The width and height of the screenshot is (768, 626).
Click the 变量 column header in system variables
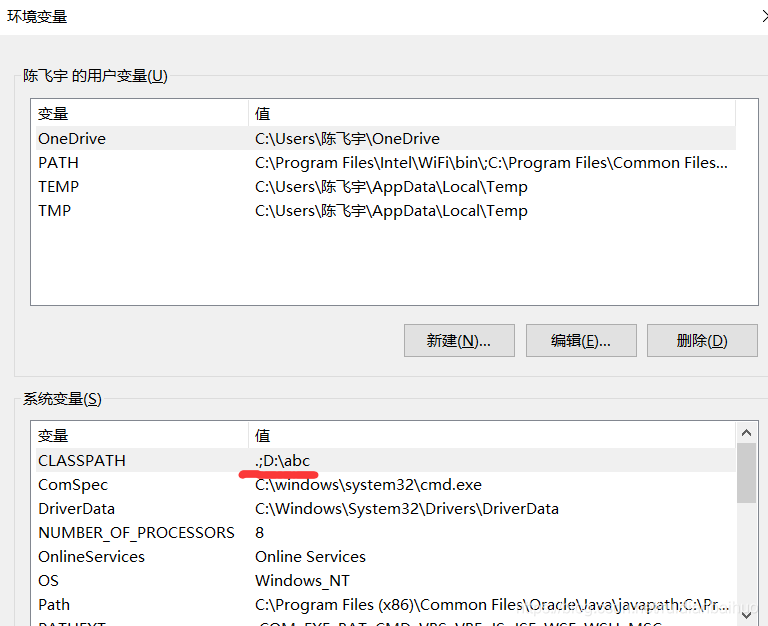[142, 435]
